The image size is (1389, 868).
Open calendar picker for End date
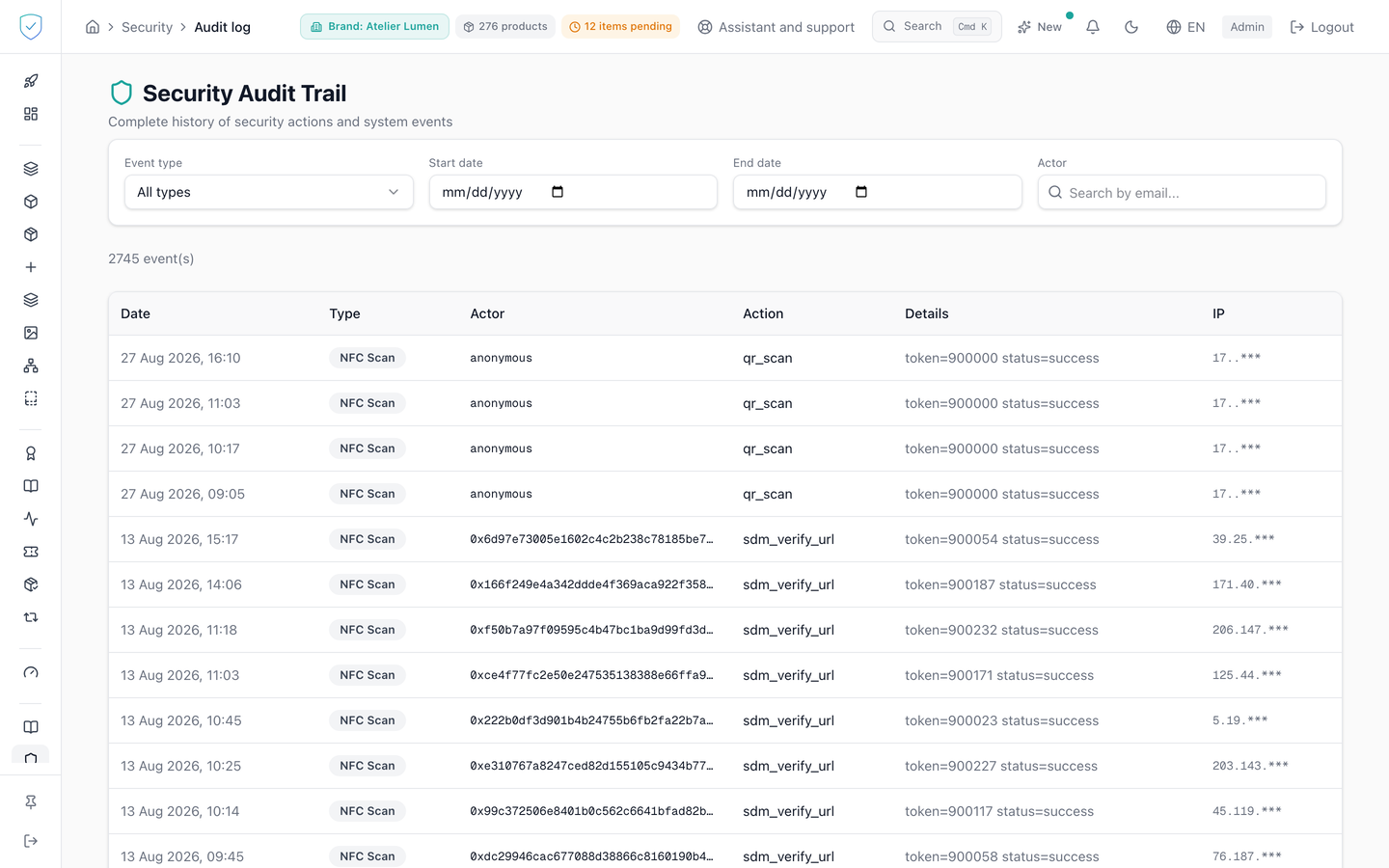pos(861,192)
